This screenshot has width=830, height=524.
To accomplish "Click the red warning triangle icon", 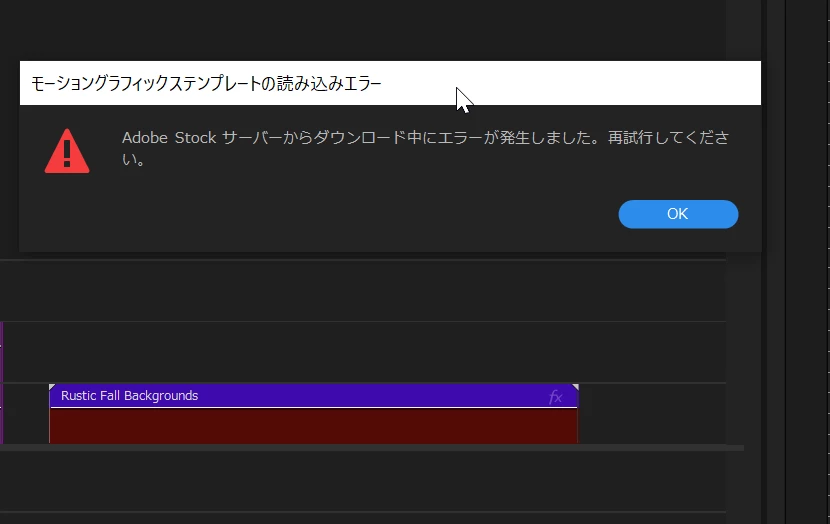I will pos(67,151).
